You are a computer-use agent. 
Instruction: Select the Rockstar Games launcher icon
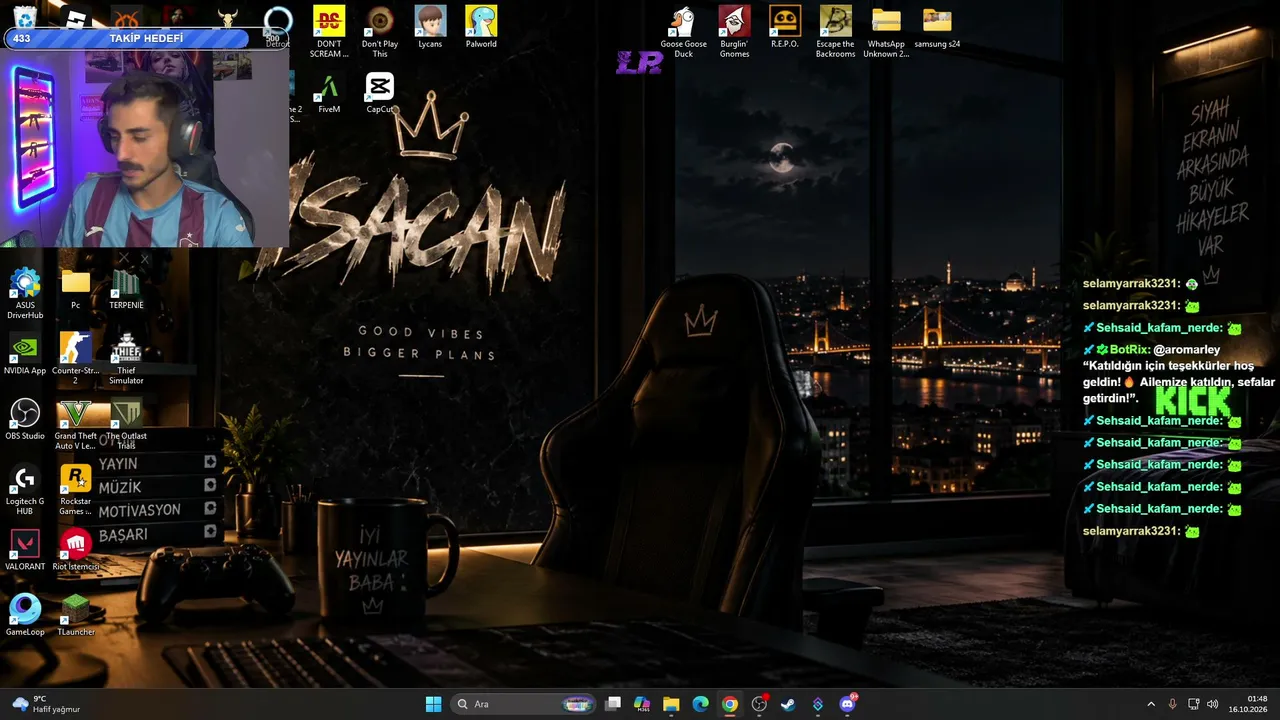tap(75, 489)
